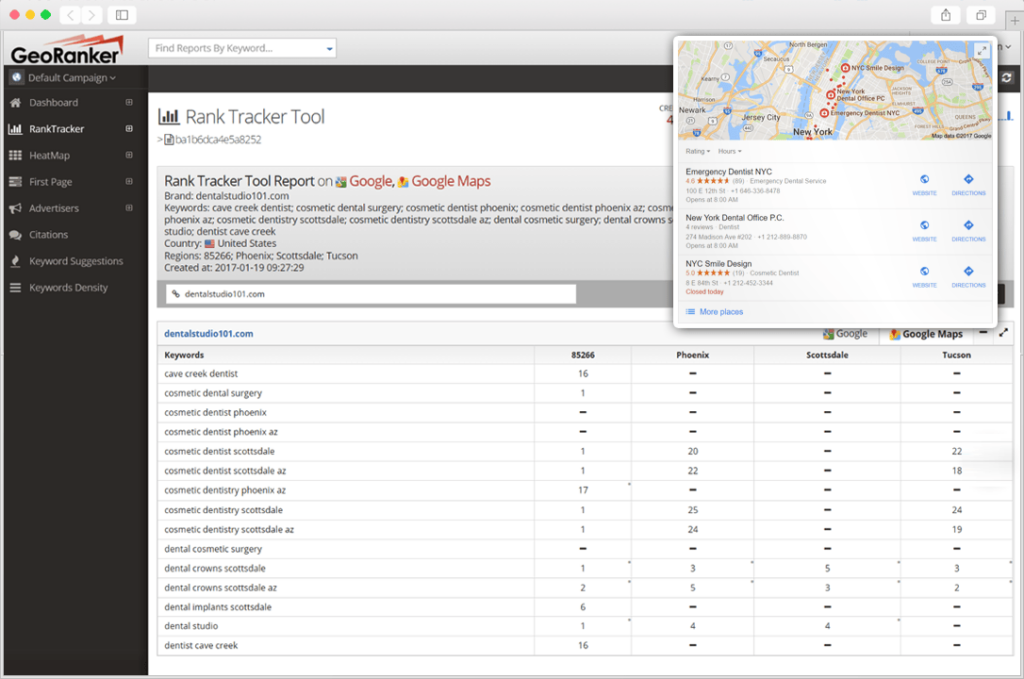Click New York Dental Office map pin

(x=831, y=95)
